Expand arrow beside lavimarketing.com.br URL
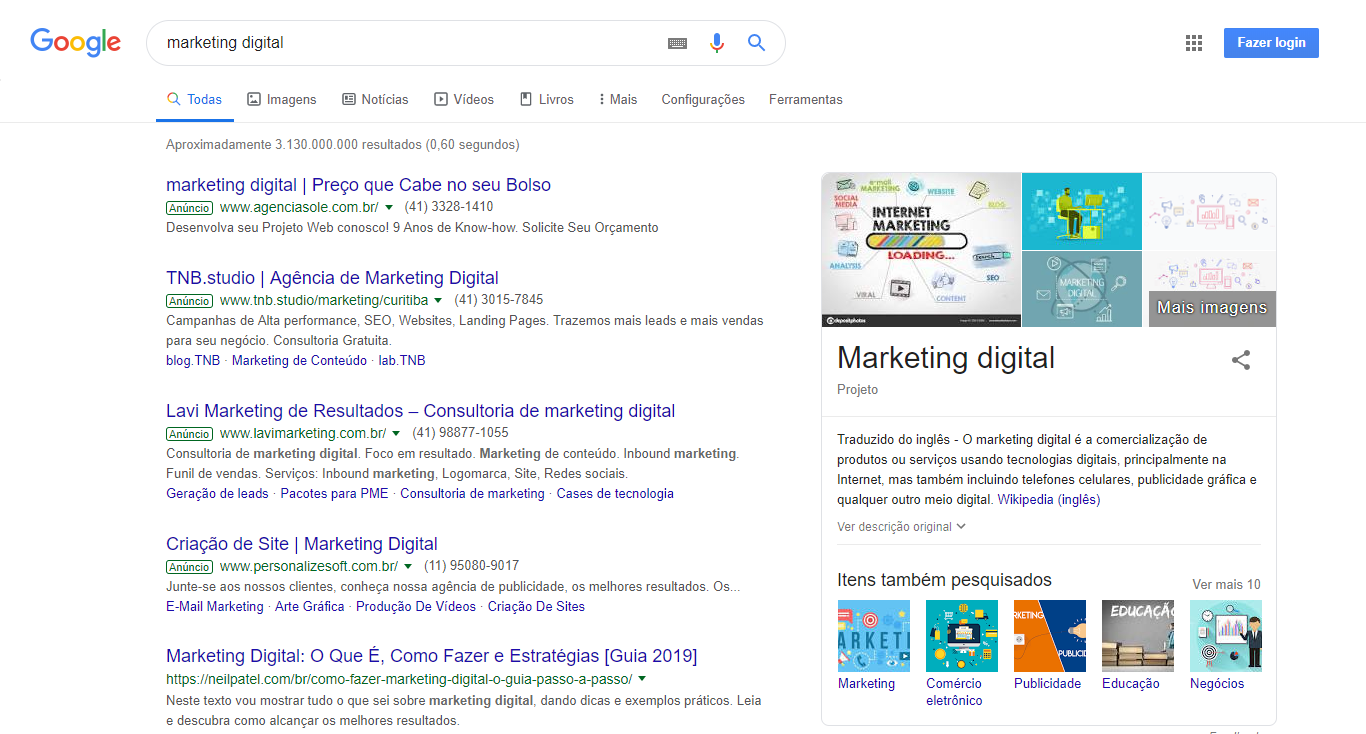Viewport: 1366px width, 734px height. [x=396, y=434]
